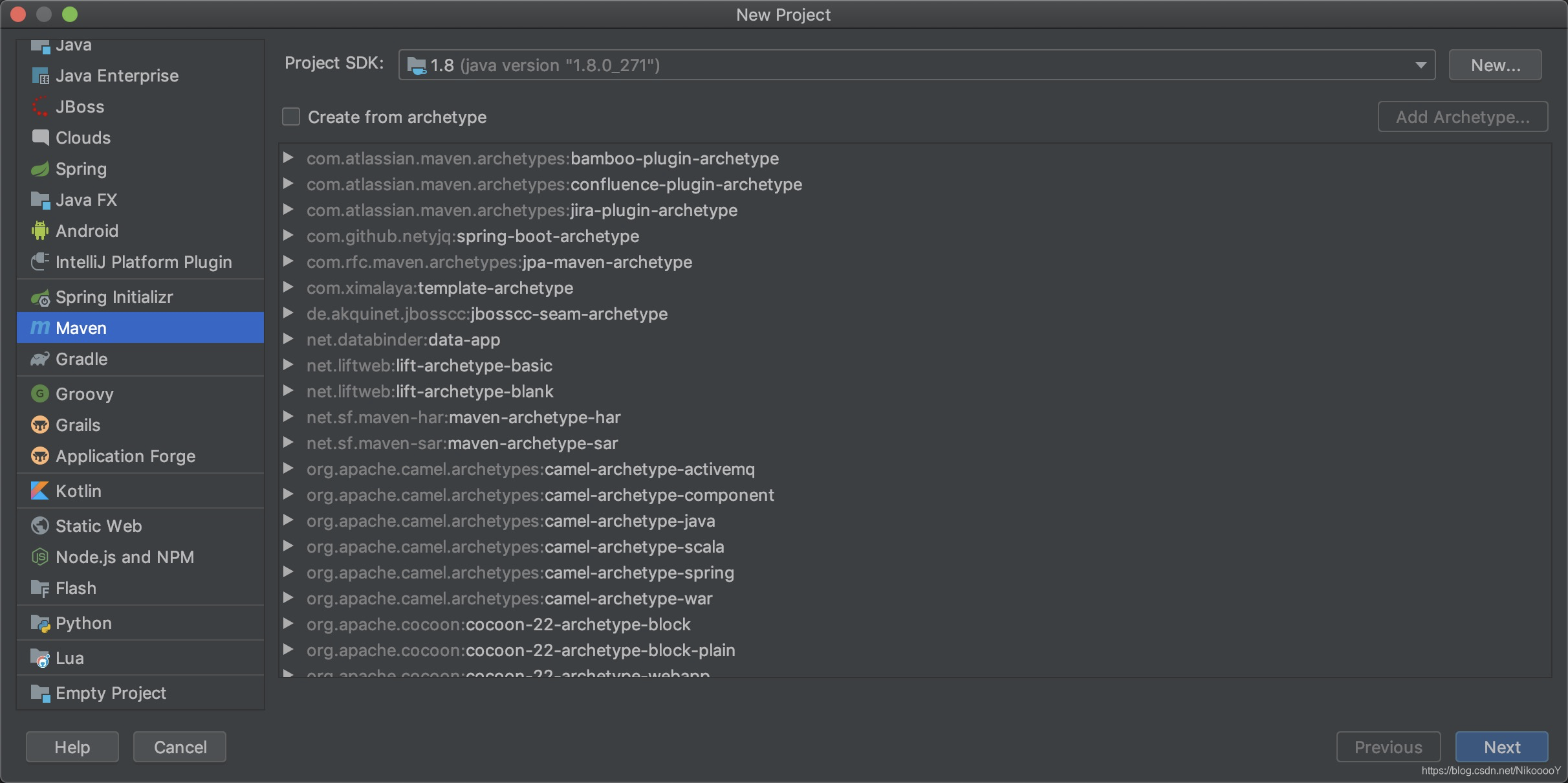Select the maven-archetype-sar row text
Screen dimensions: 1568x783
[x=463, y=443]
